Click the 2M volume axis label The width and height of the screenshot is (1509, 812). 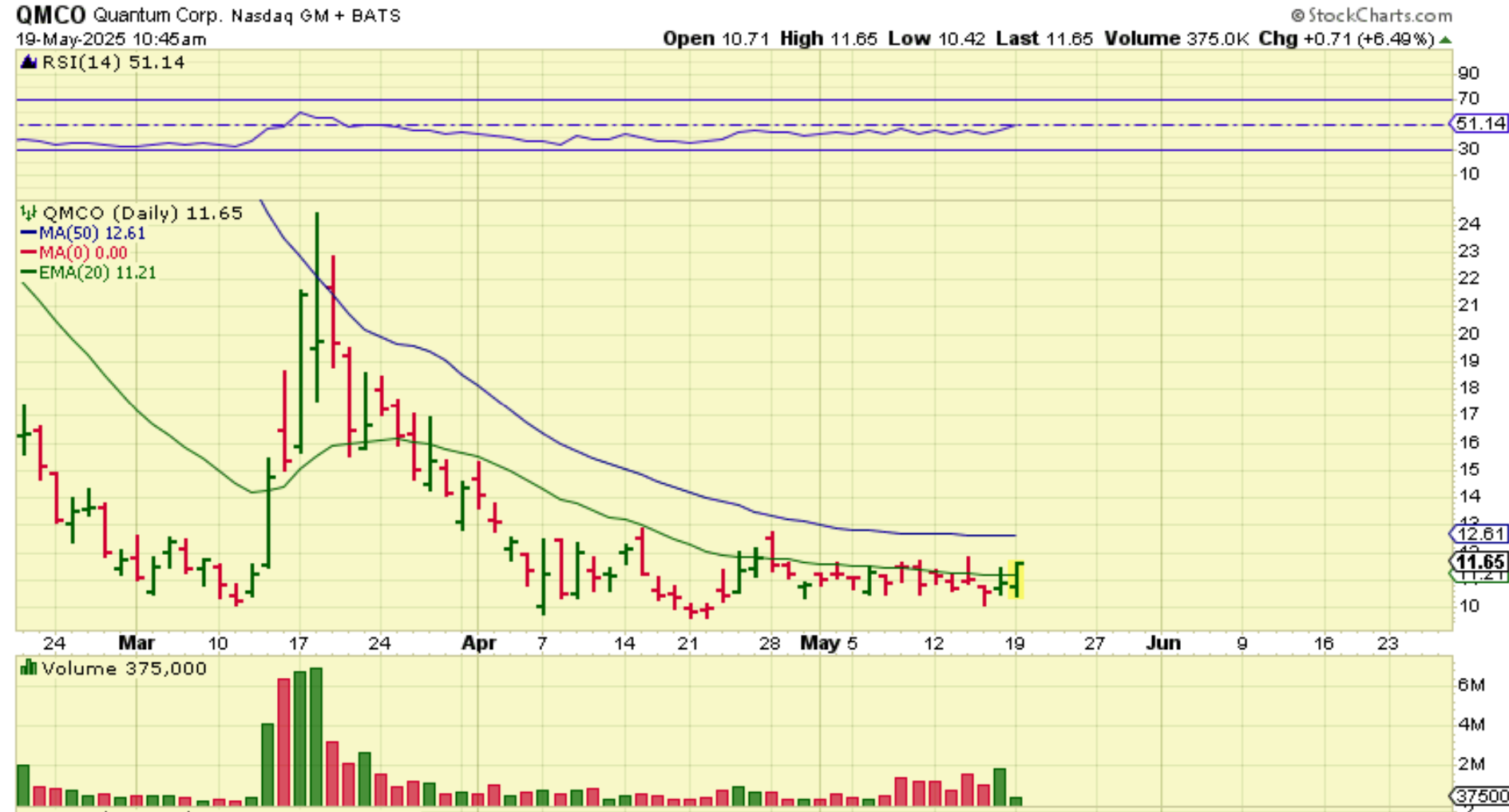[1471, 764]
